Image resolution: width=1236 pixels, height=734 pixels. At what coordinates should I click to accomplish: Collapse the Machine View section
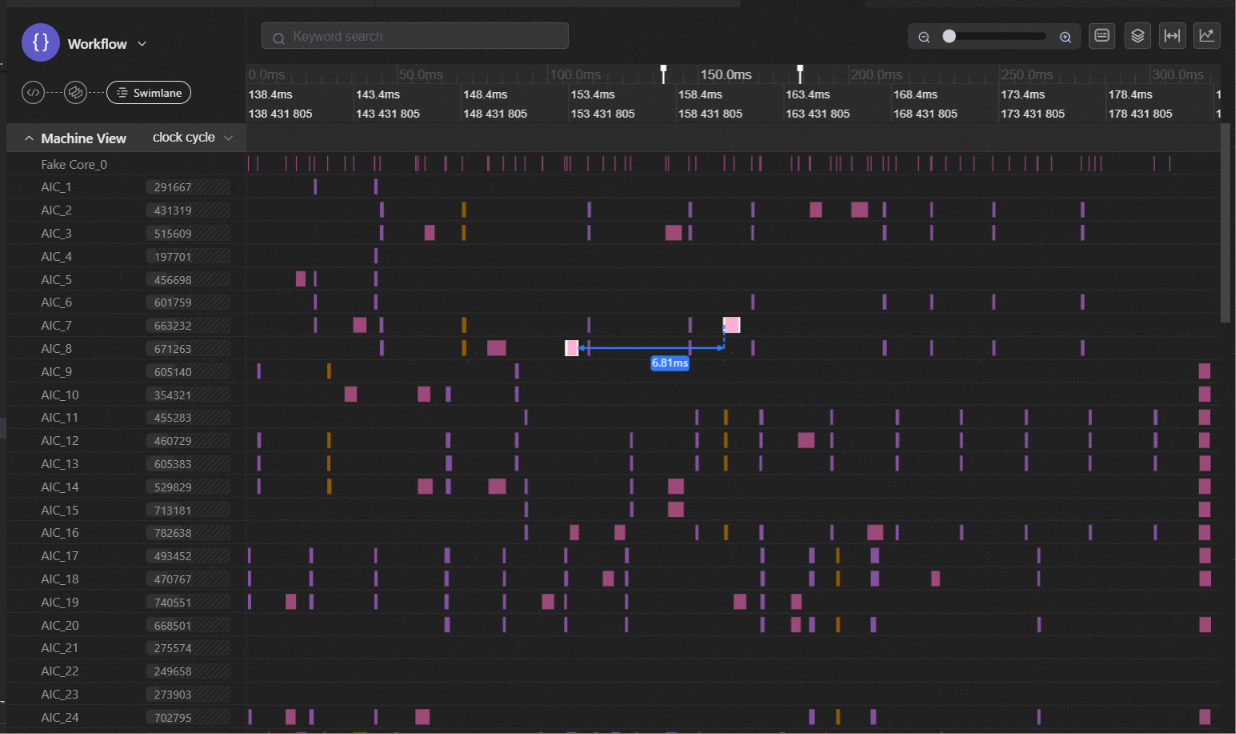[29, 138]
